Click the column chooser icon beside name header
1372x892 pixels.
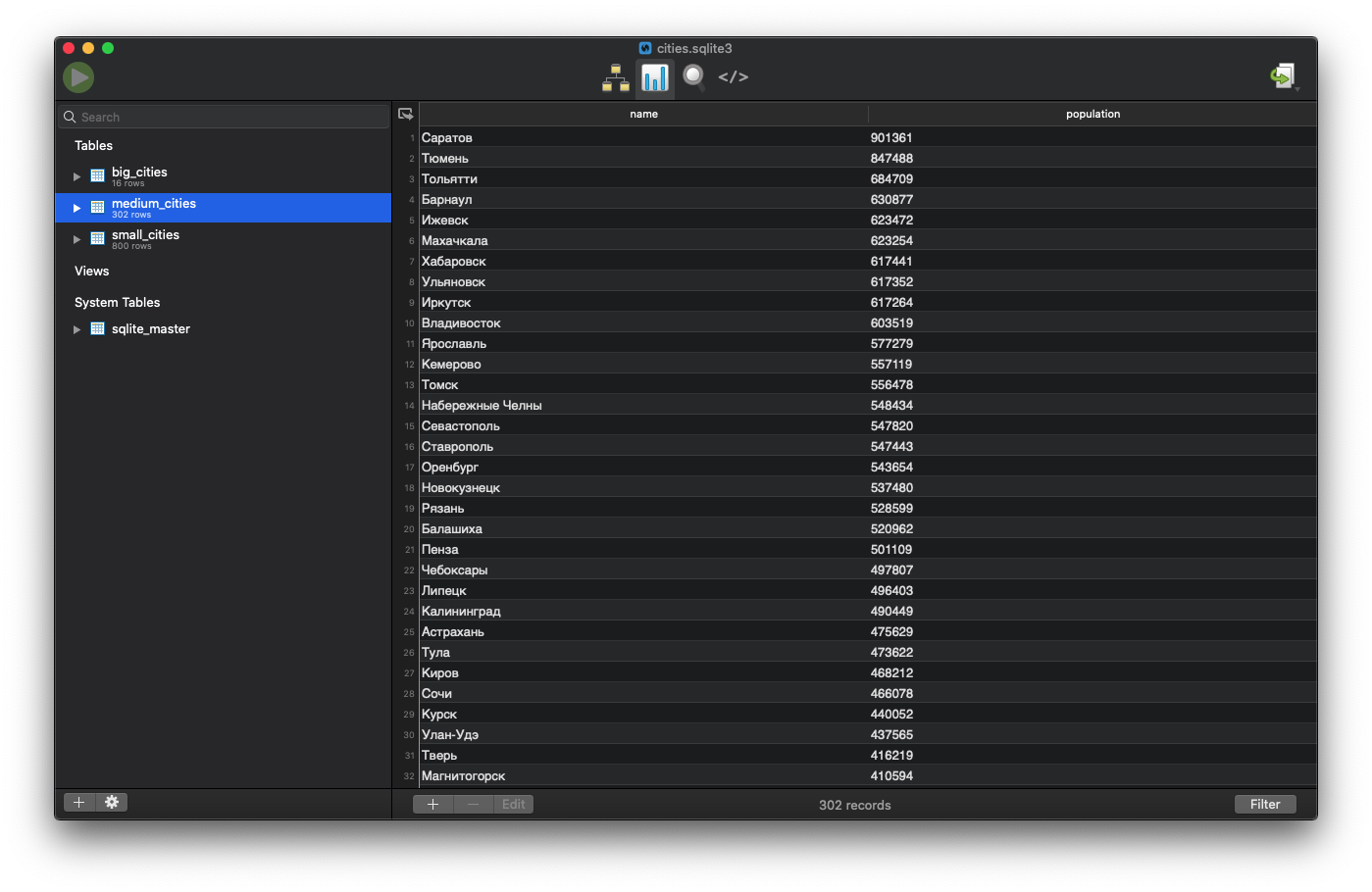pos(406,115)
